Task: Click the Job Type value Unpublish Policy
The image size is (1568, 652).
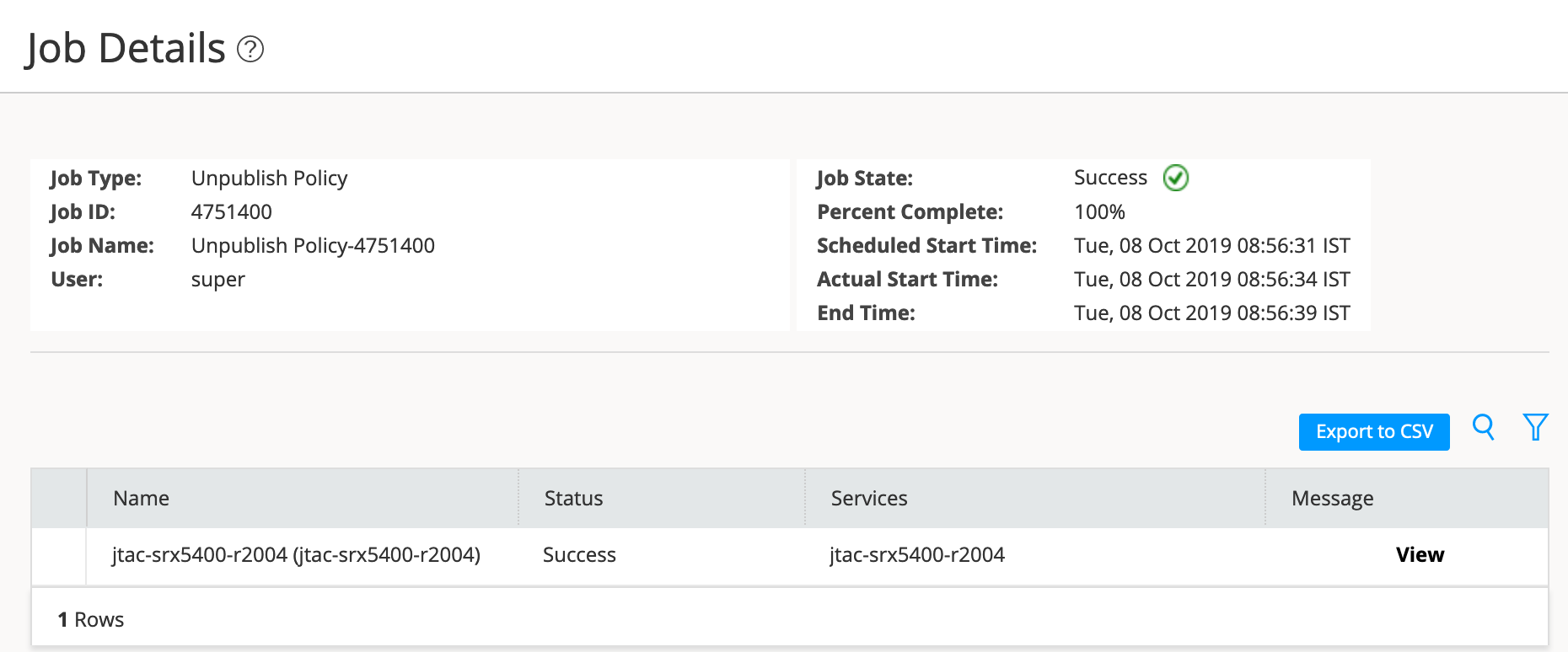Action: pyautogui.click(x=269, y=179)
